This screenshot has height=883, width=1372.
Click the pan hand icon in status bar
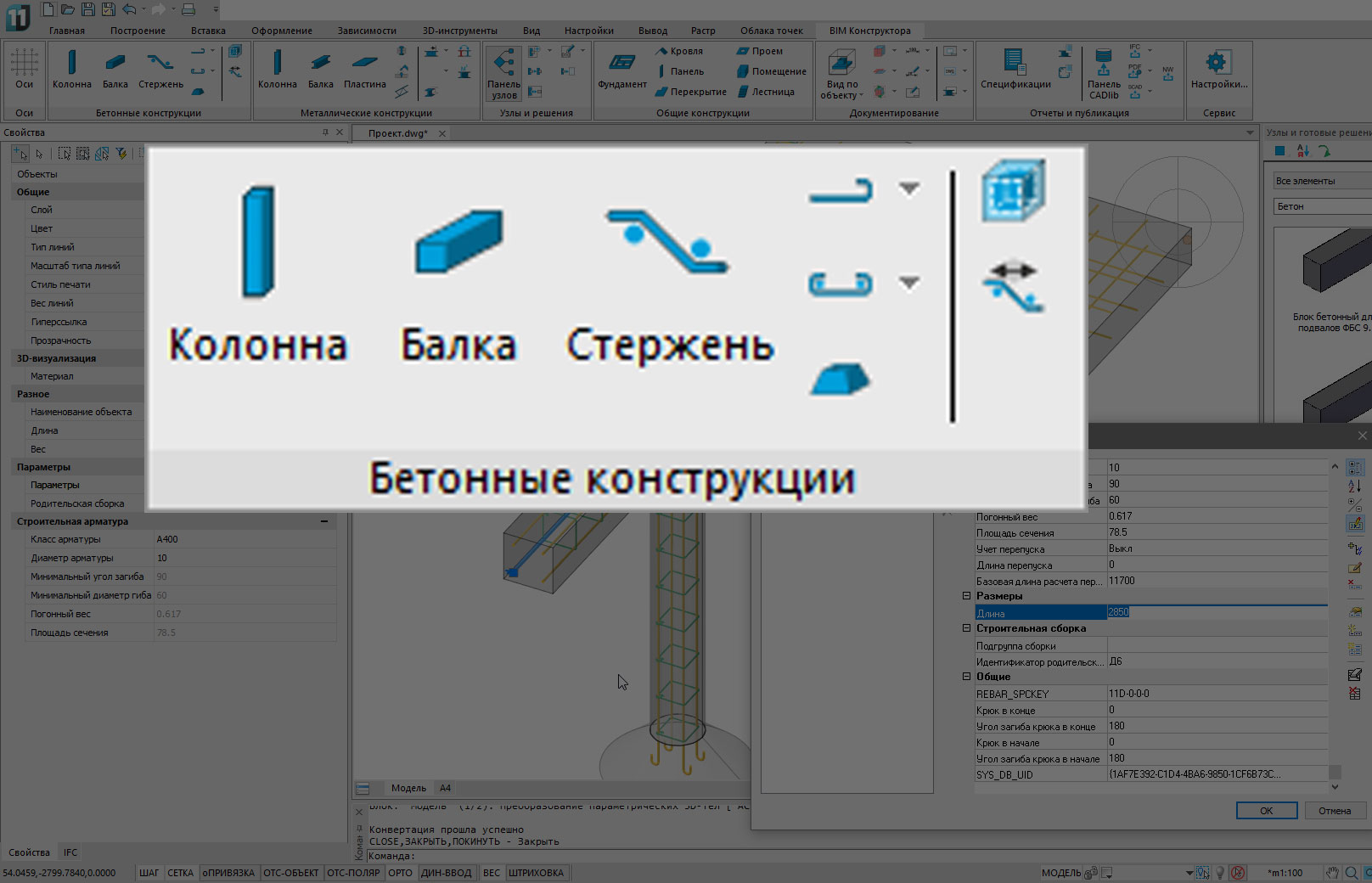[x=1333, y=873]
